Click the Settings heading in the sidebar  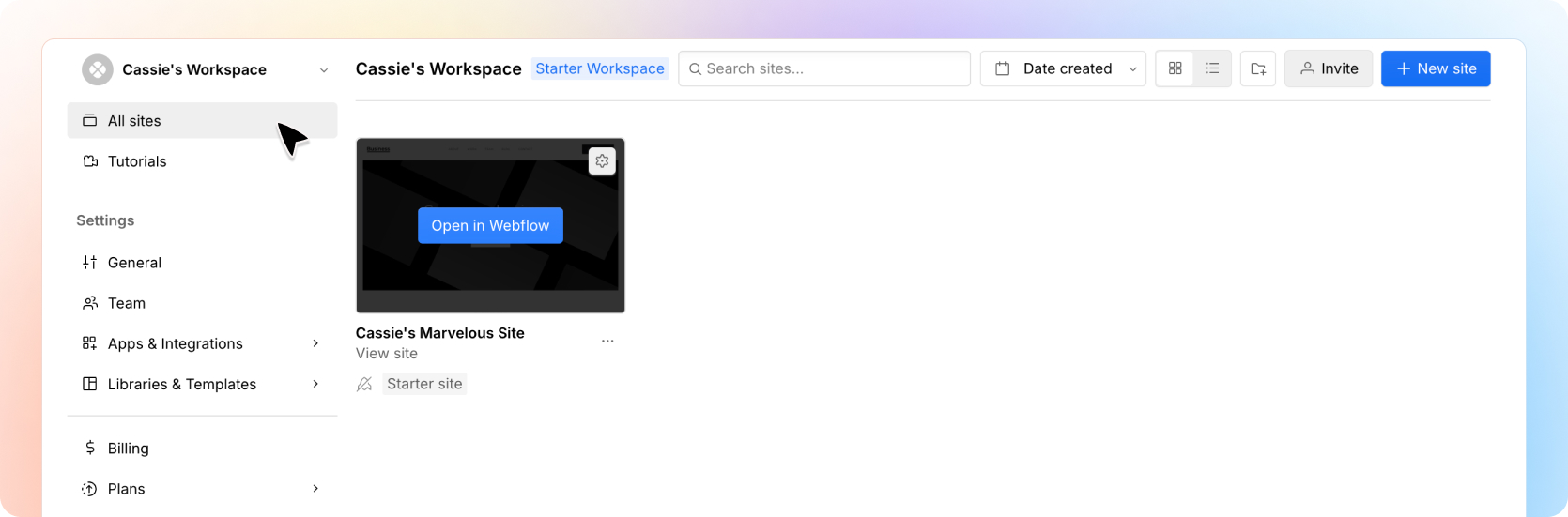pos(105,220)
